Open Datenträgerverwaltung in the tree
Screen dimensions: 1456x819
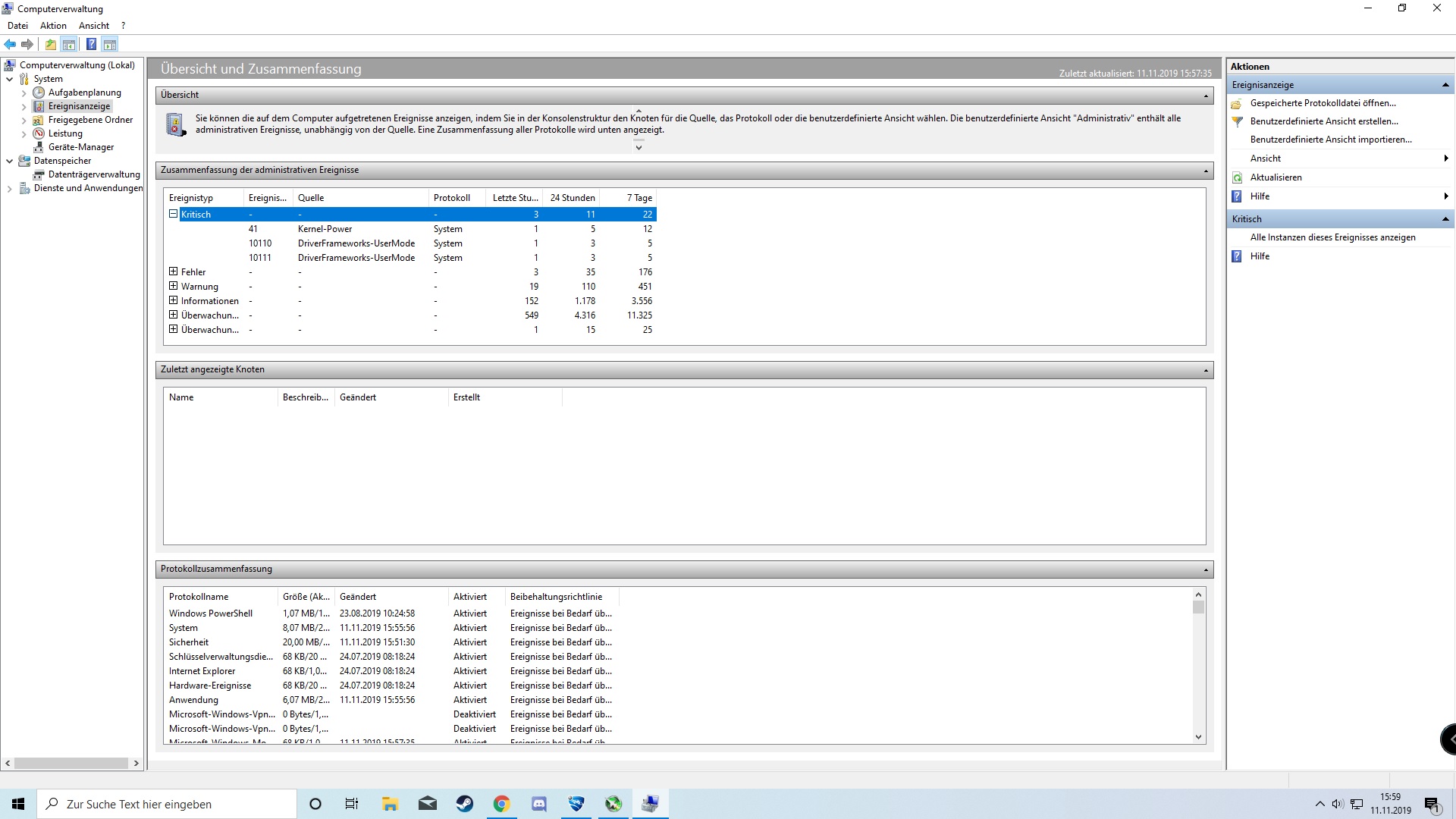[x=94, y=174]
